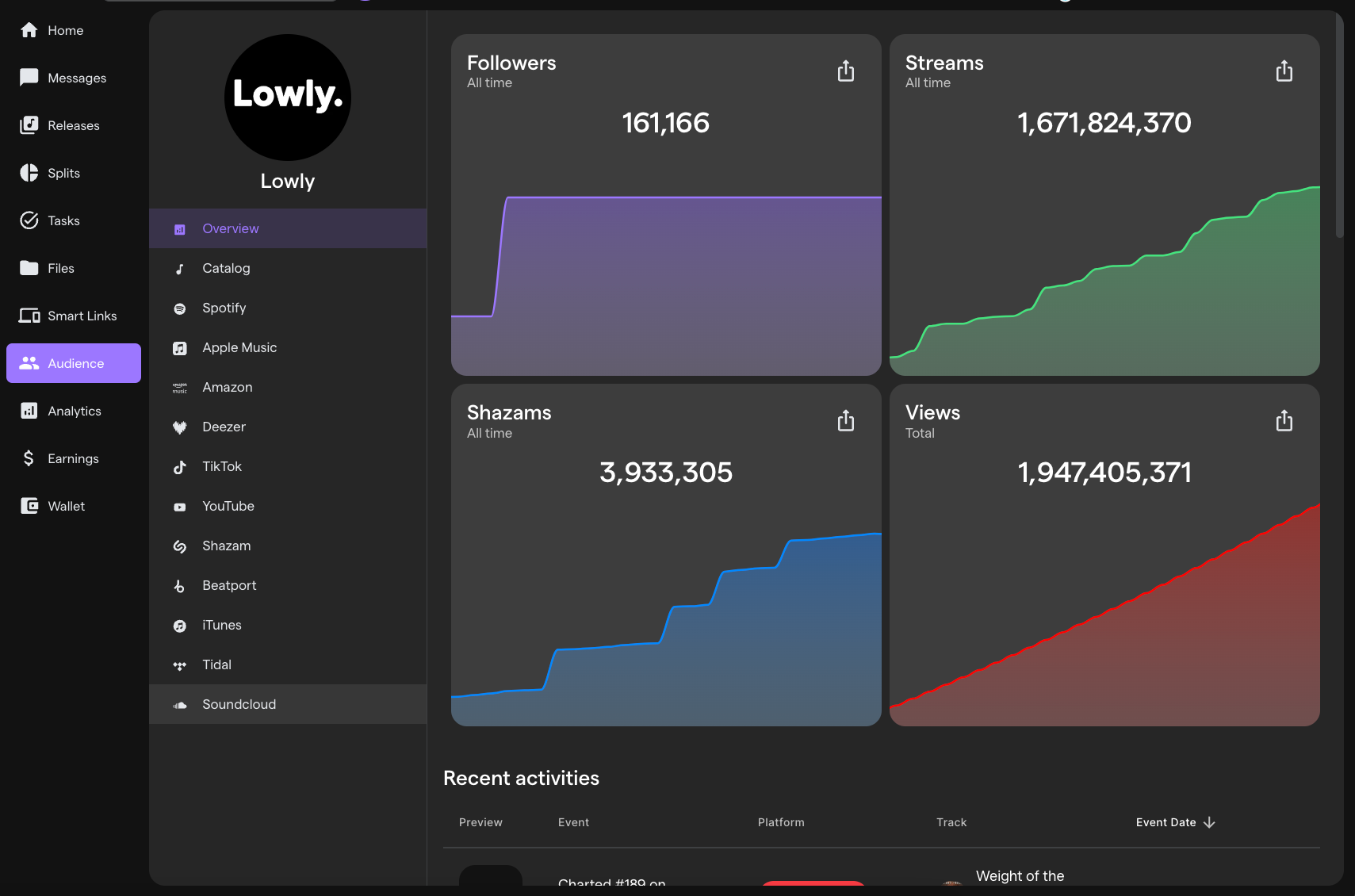
Task: Click the Soundcloud cloud logo icon
Action: click(x=180, y=705)
